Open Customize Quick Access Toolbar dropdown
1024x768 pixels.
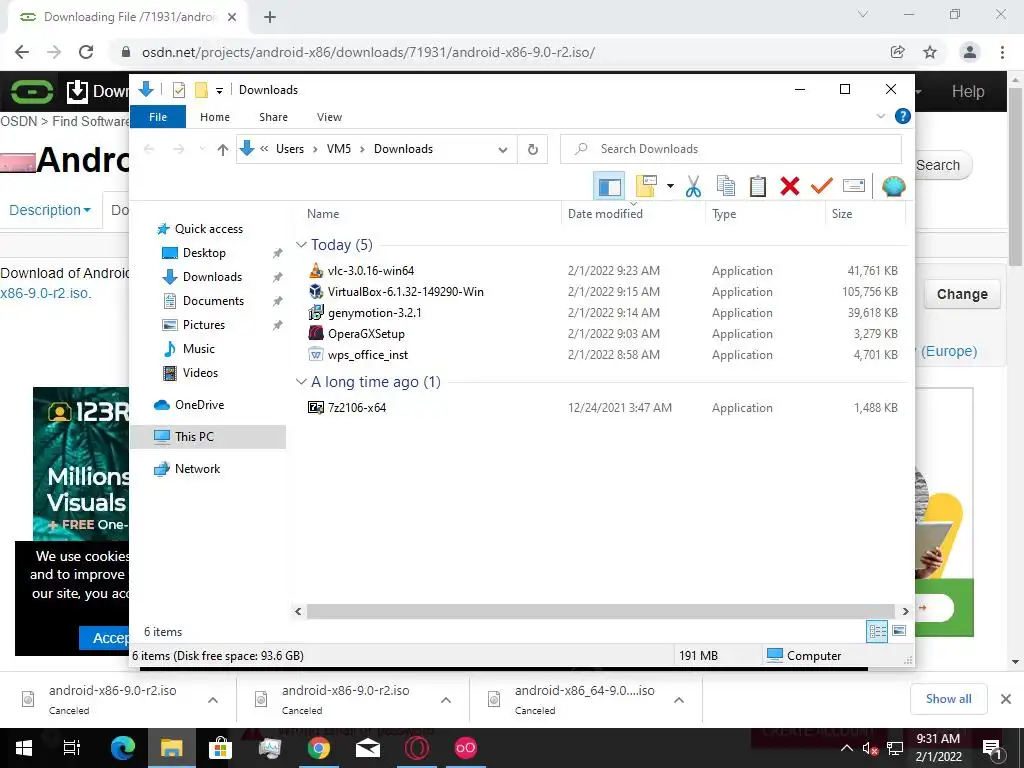click(219, 91)
